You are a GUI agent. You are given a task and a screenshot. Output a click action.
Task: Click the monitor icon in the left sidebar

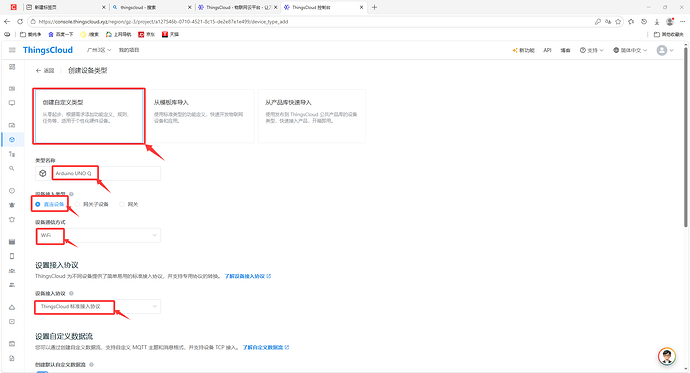12,103
